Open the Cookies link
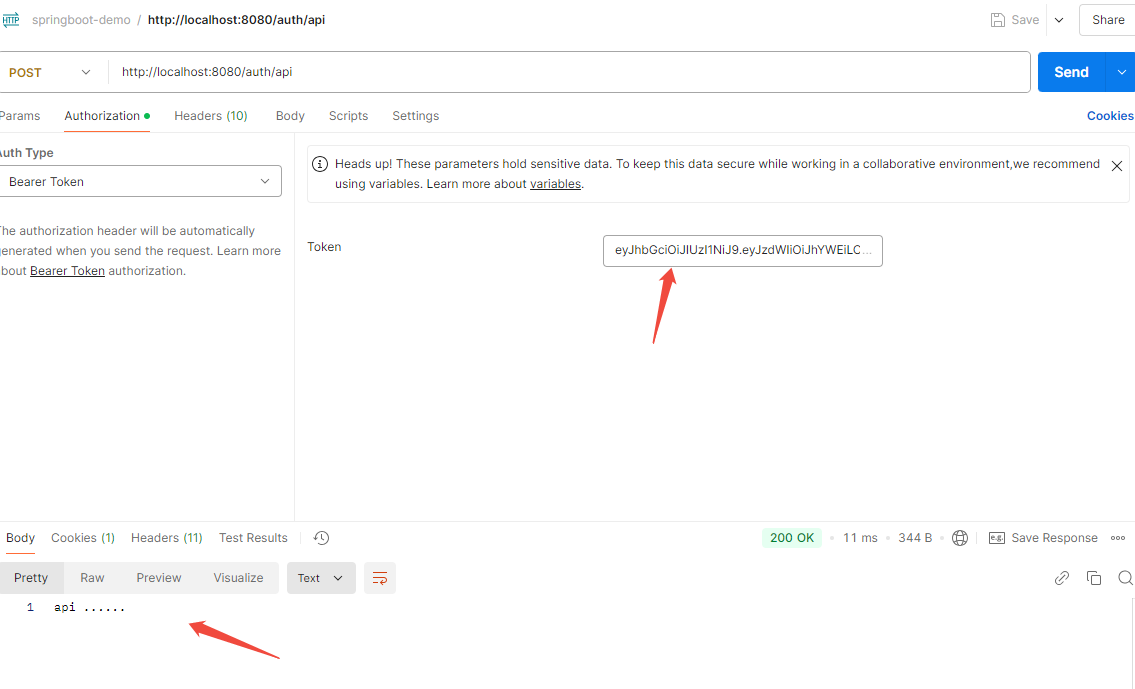1135x689 pixels. tap(1110, 116)
